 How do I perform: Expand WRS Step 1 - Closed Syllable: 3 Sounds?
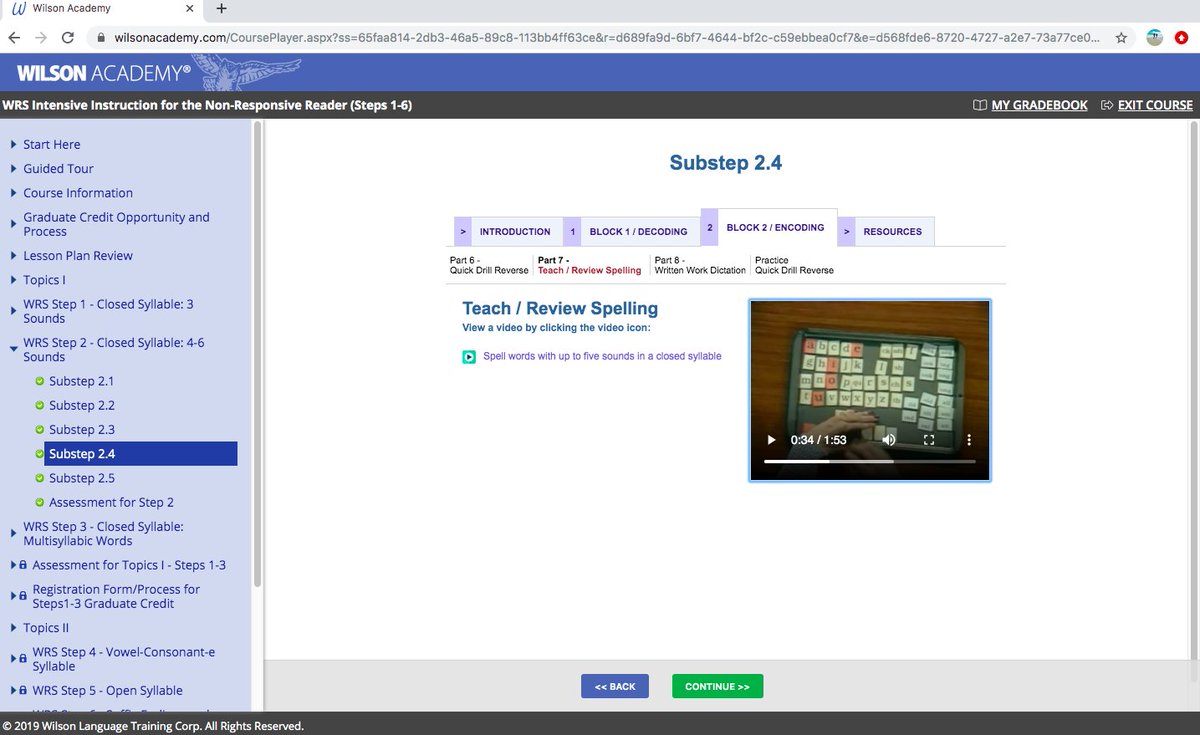click(x=14, y=311)
